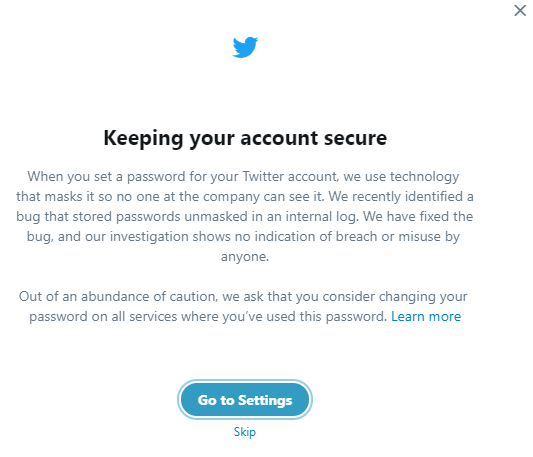Open the Learn more link
The height and width of the screenshot is (457, 533).
click(426, 316)
